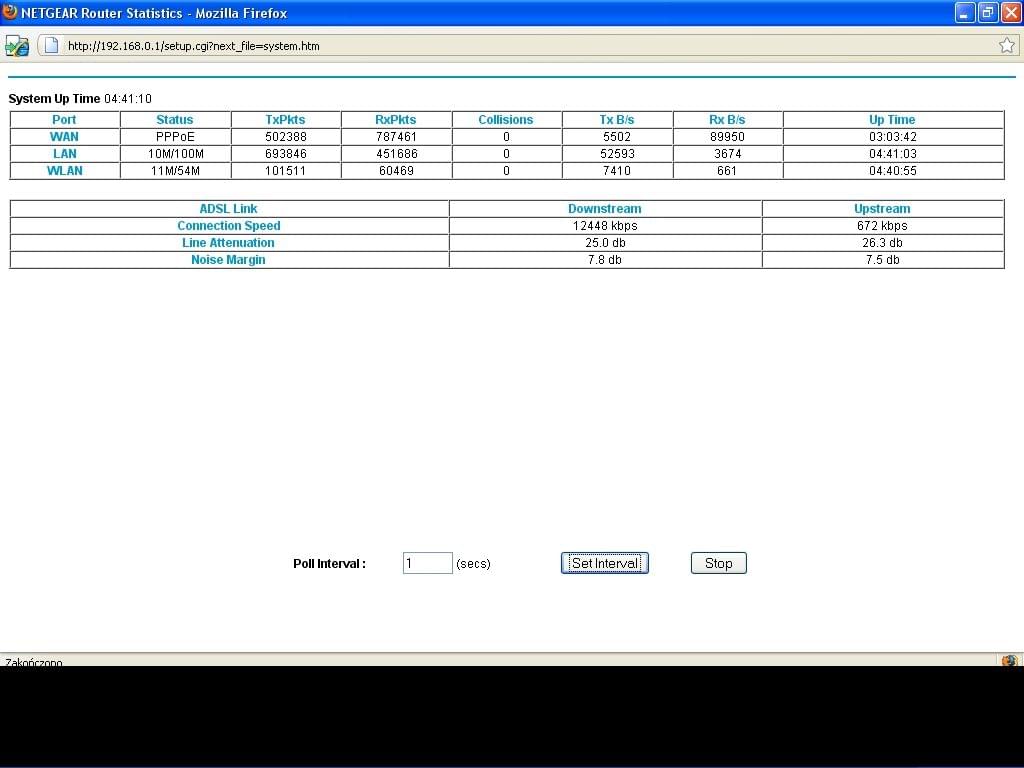Click the status bar icon at bottom right
Viewport: 1024px width, 768px height.
point(1009,661)
